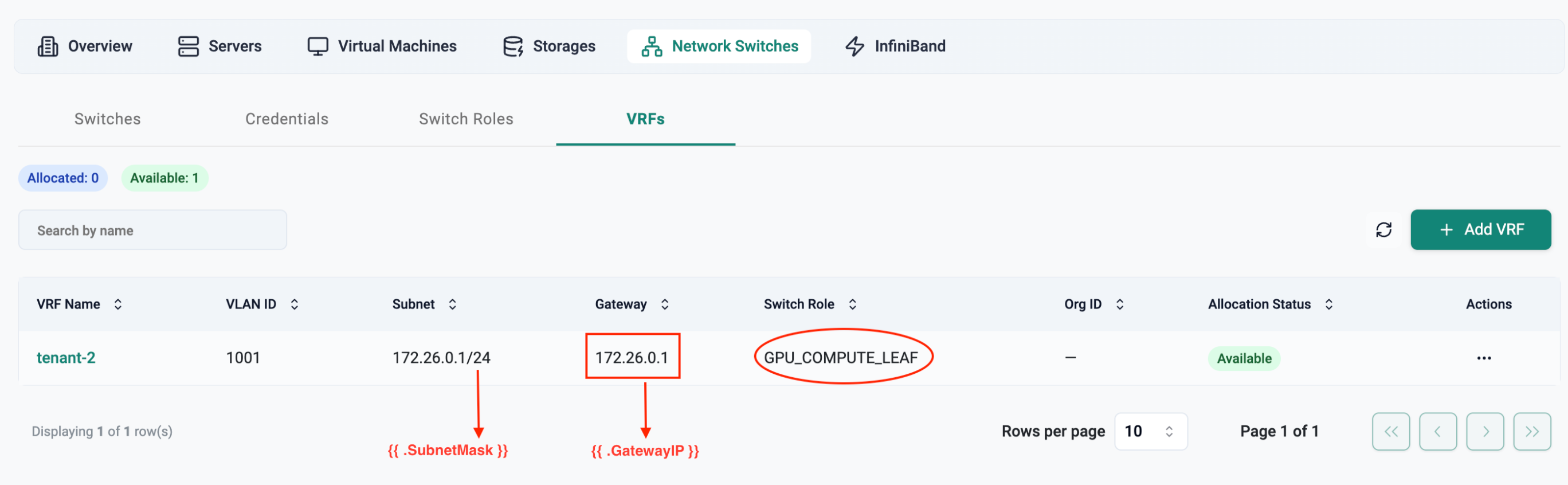
Task: Click the Storages database icon
Action: point(513,46)
